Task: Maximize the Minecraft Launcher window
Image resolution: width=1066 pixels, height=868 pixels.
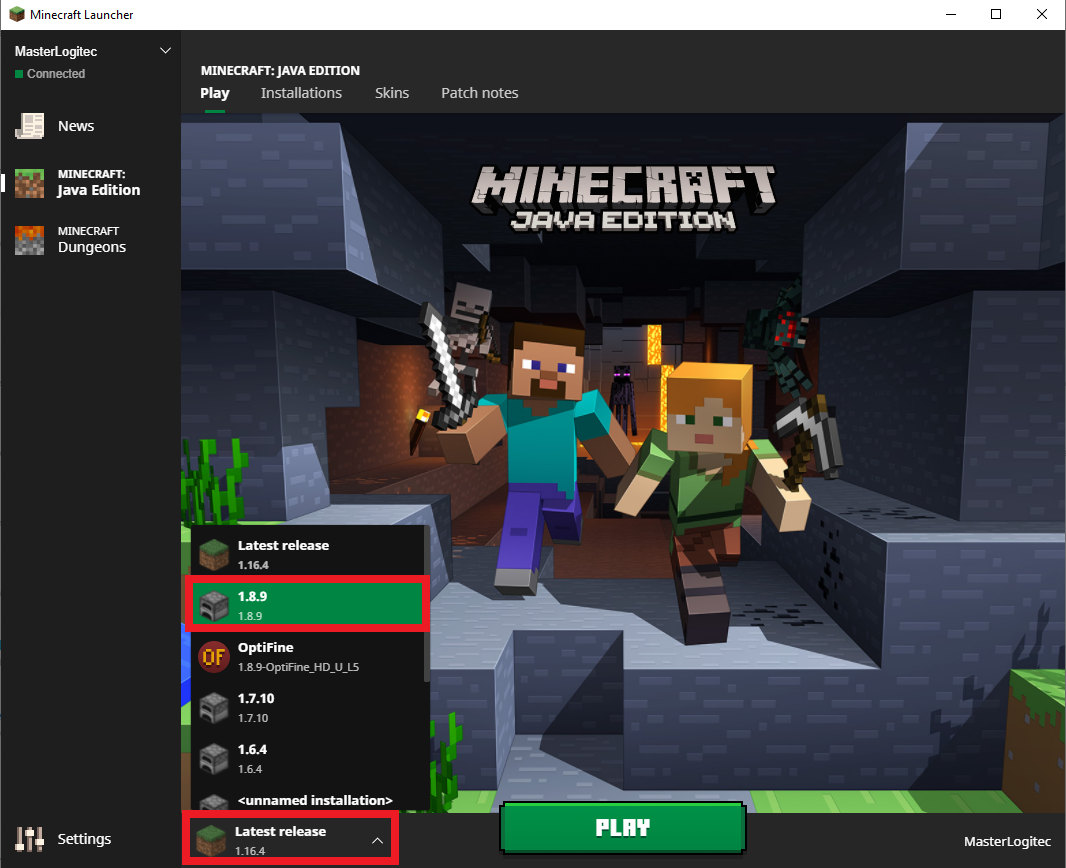Action: pyautogui.click(x=996, y=14)
